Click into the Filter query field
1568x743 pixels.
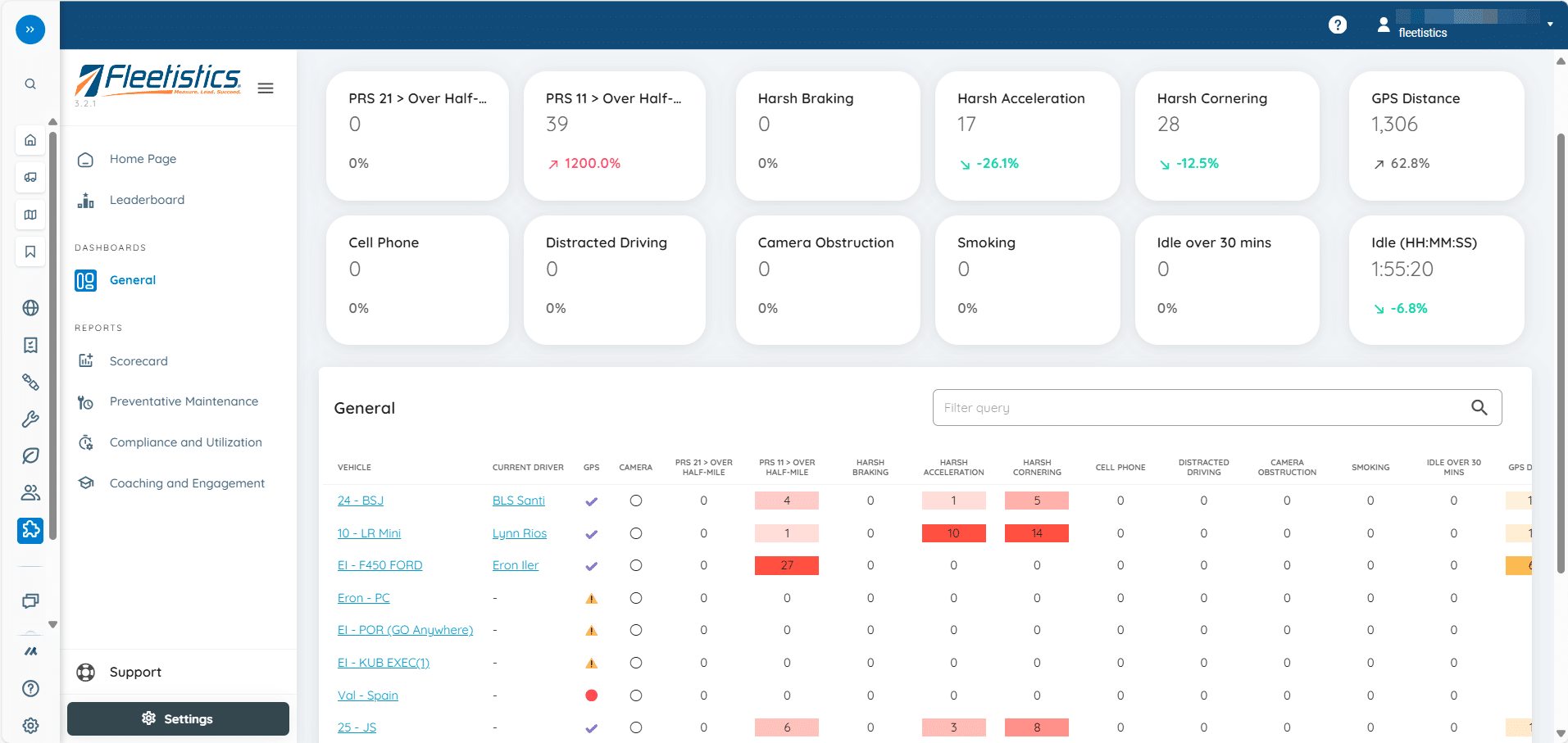coord(1197,408)
